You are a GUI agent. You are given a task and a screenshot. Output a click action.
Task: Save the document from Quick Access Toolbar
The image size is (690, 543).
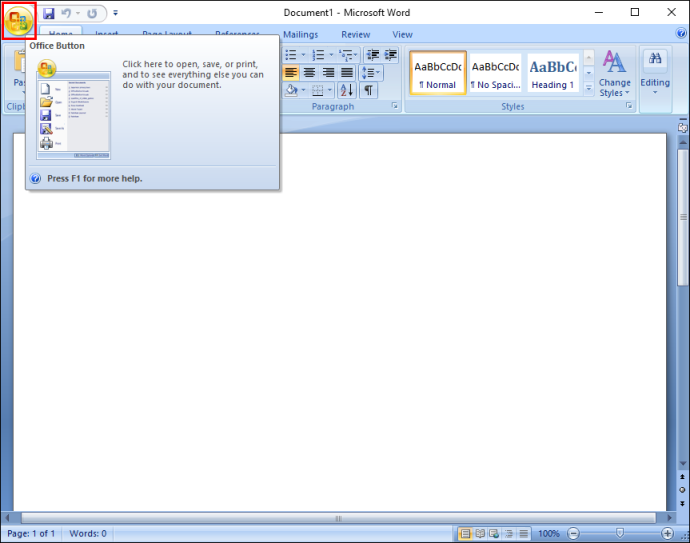[48, 13]
